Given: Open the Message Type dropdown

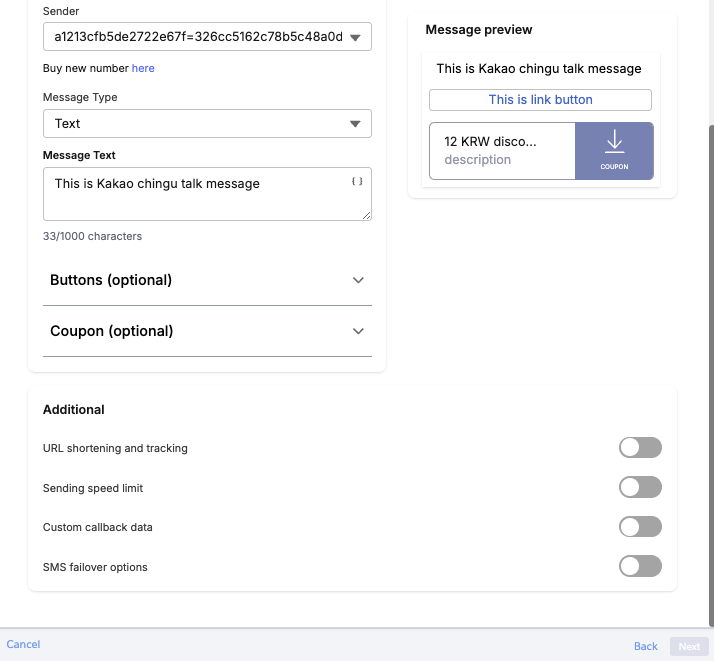Looking at the screenshot, I should pos(207,124).
